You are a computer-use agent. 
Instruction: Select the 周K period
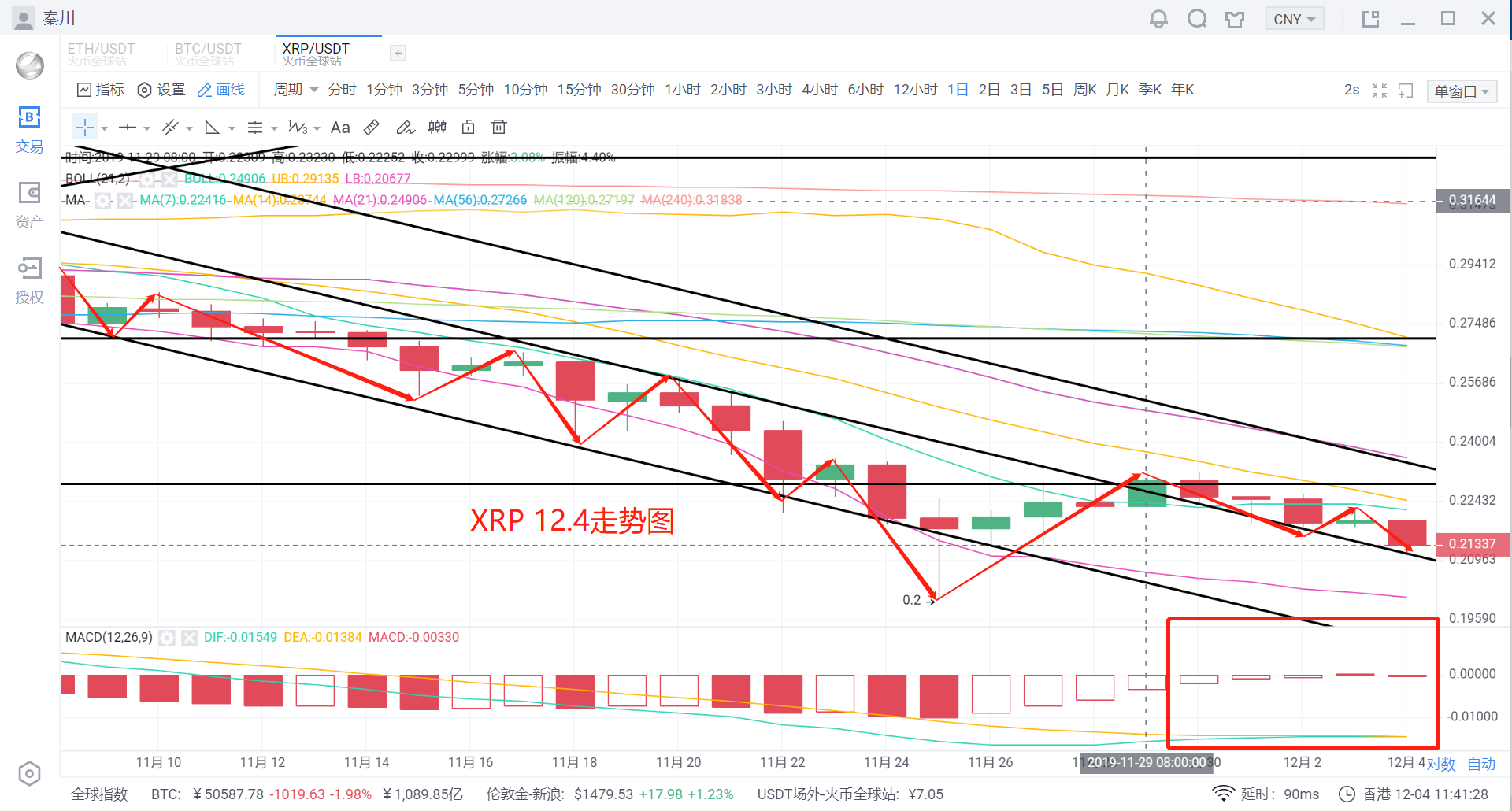pyautogui.click(x=1084, y=90)
